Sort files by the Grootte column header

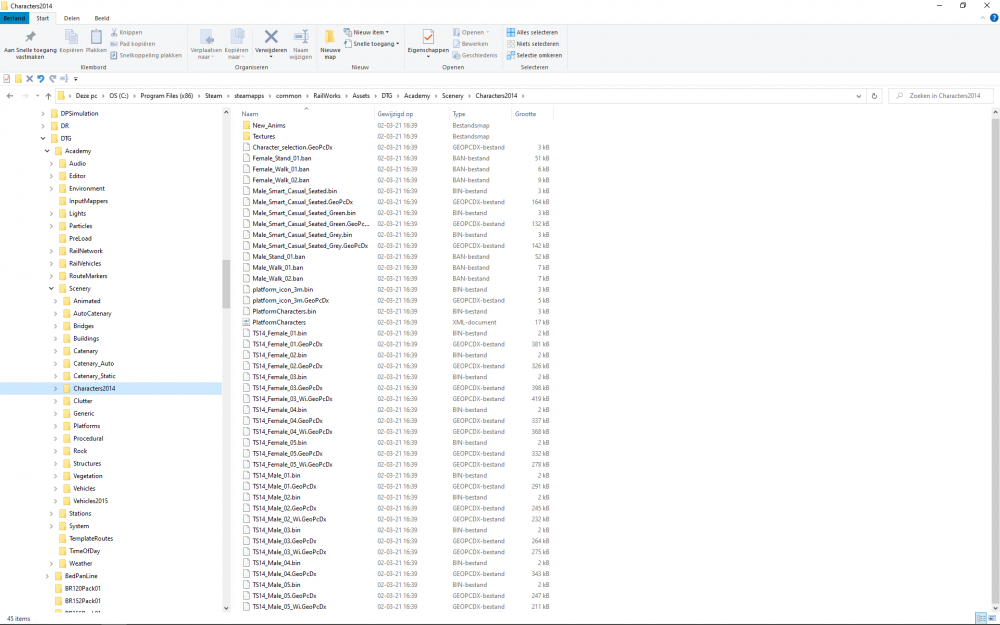(x=526, y=114)
